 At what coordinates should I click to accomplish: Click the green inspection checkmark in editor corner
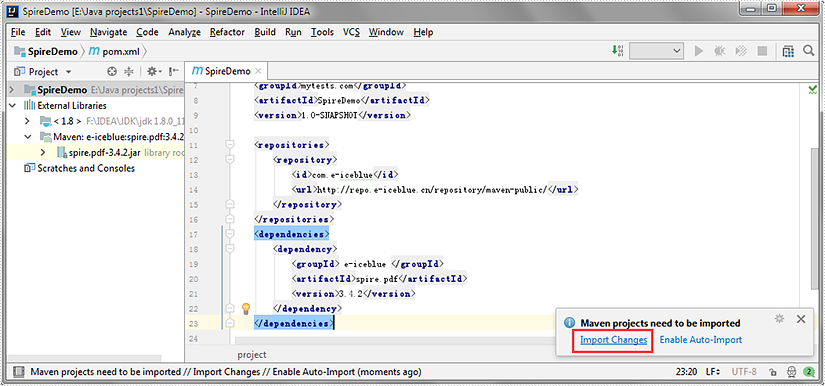(x=813, y=89)
